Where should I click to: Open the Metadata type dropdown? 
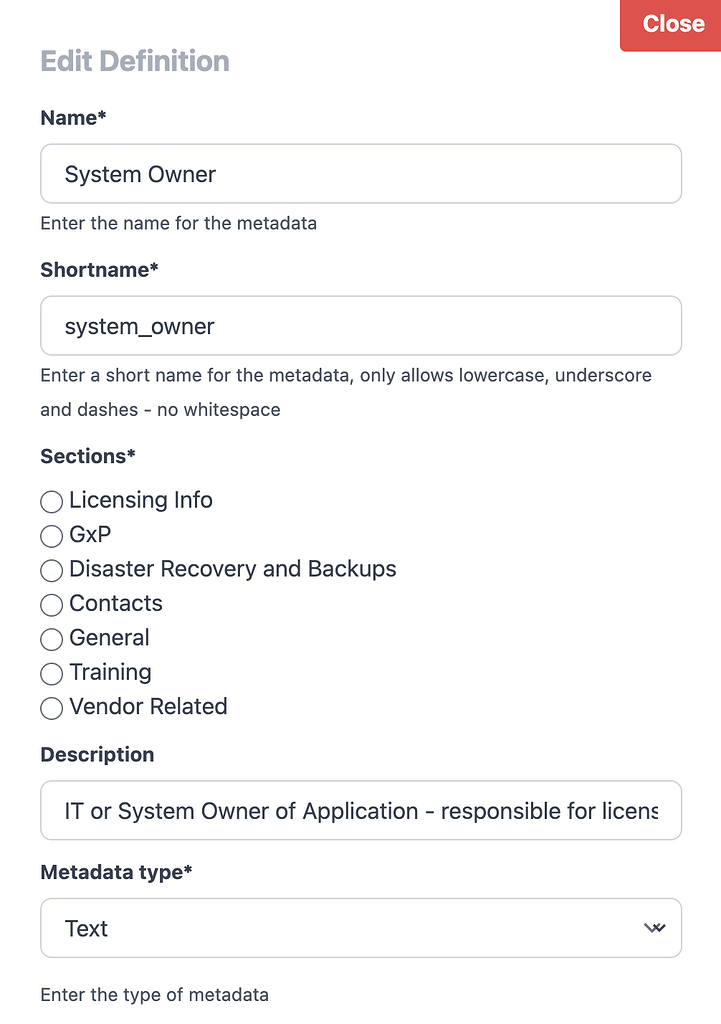point(360,928)
